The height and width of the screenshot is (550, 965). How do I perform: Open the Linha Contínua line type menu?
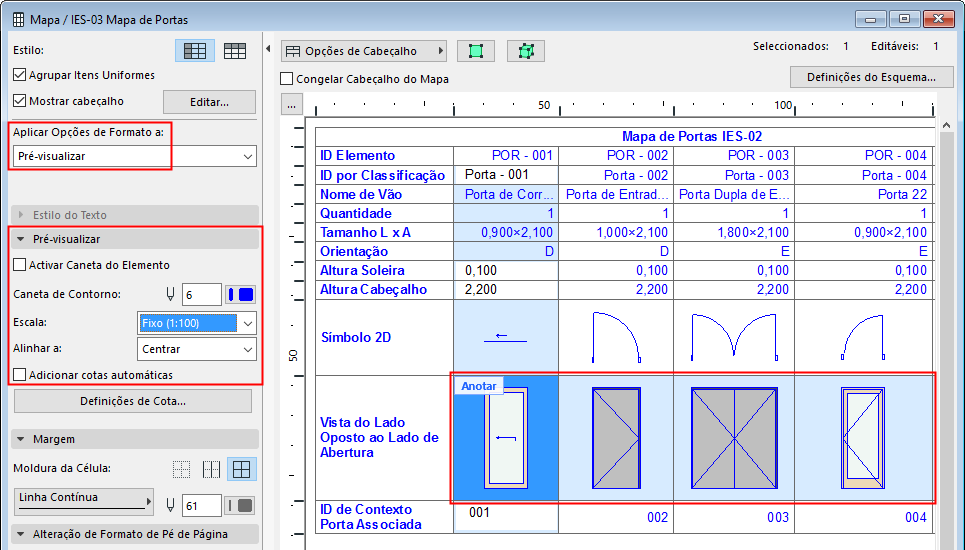click(x=86, y=500)
